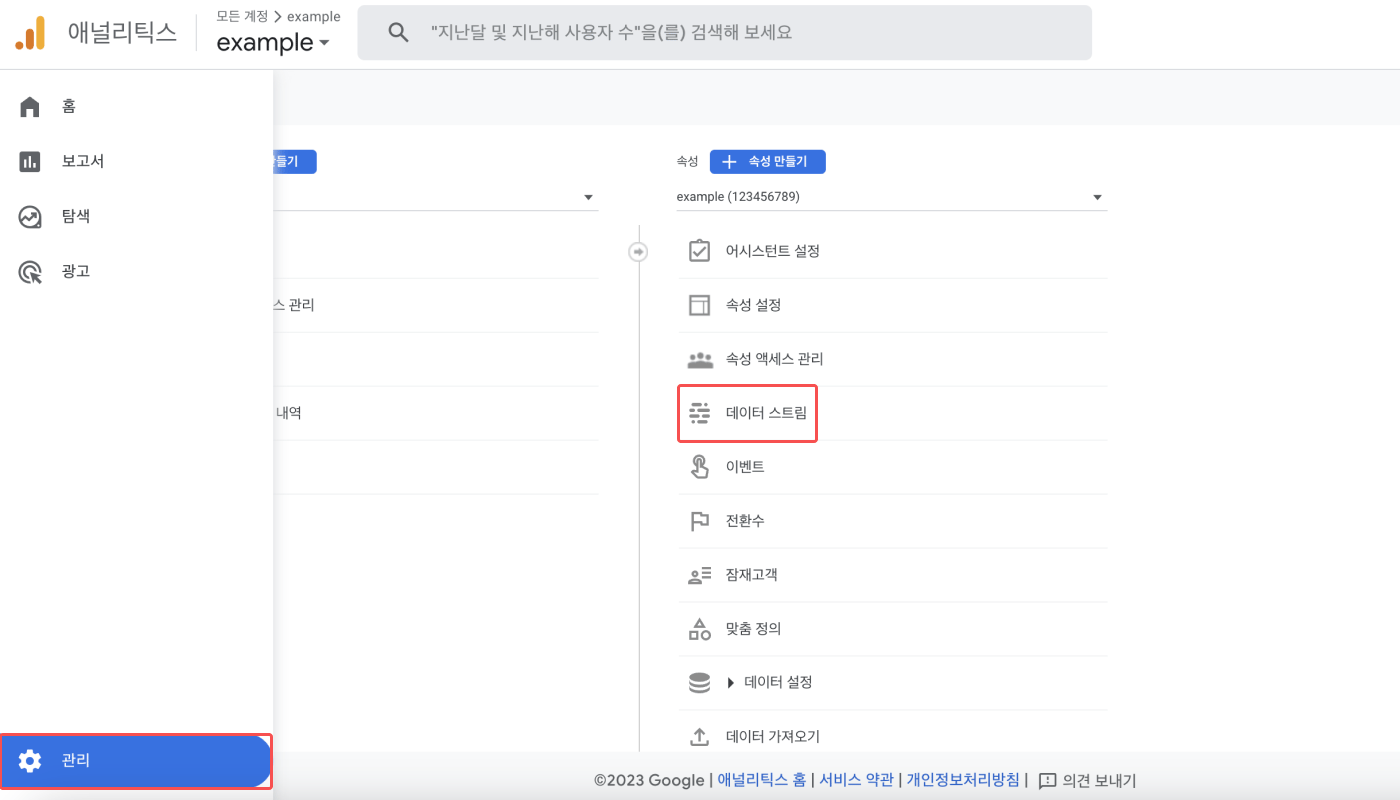Click the shapes icon for 맞춤 정의
This screenshot has height=800, width=1400.
(x=700, y=629)
